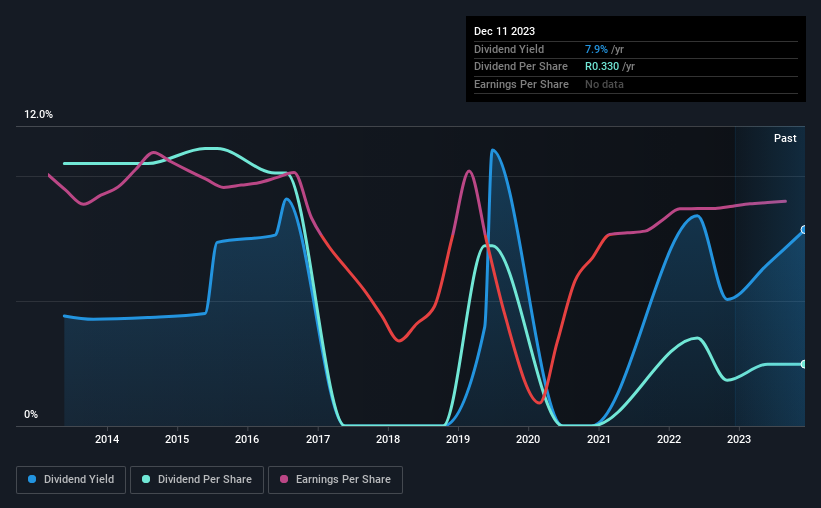Viewport: 821px width, 508px height.
Task: Toggle the Dividend Yield legend button
Action: pyautogui.click(x=71, y=480)
